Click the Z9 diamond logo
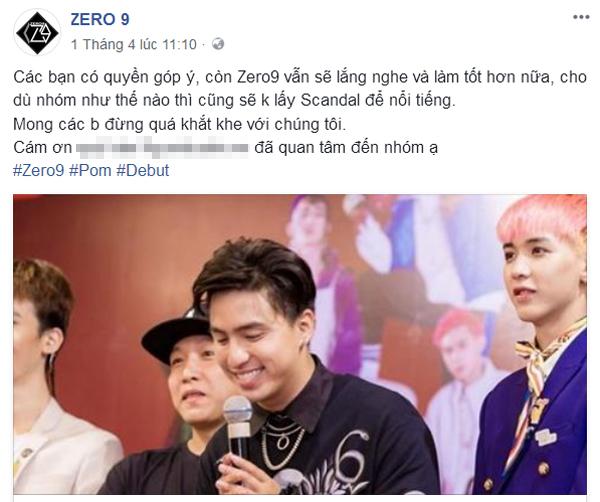The image size is (600, 502). (x=37, y=33)
